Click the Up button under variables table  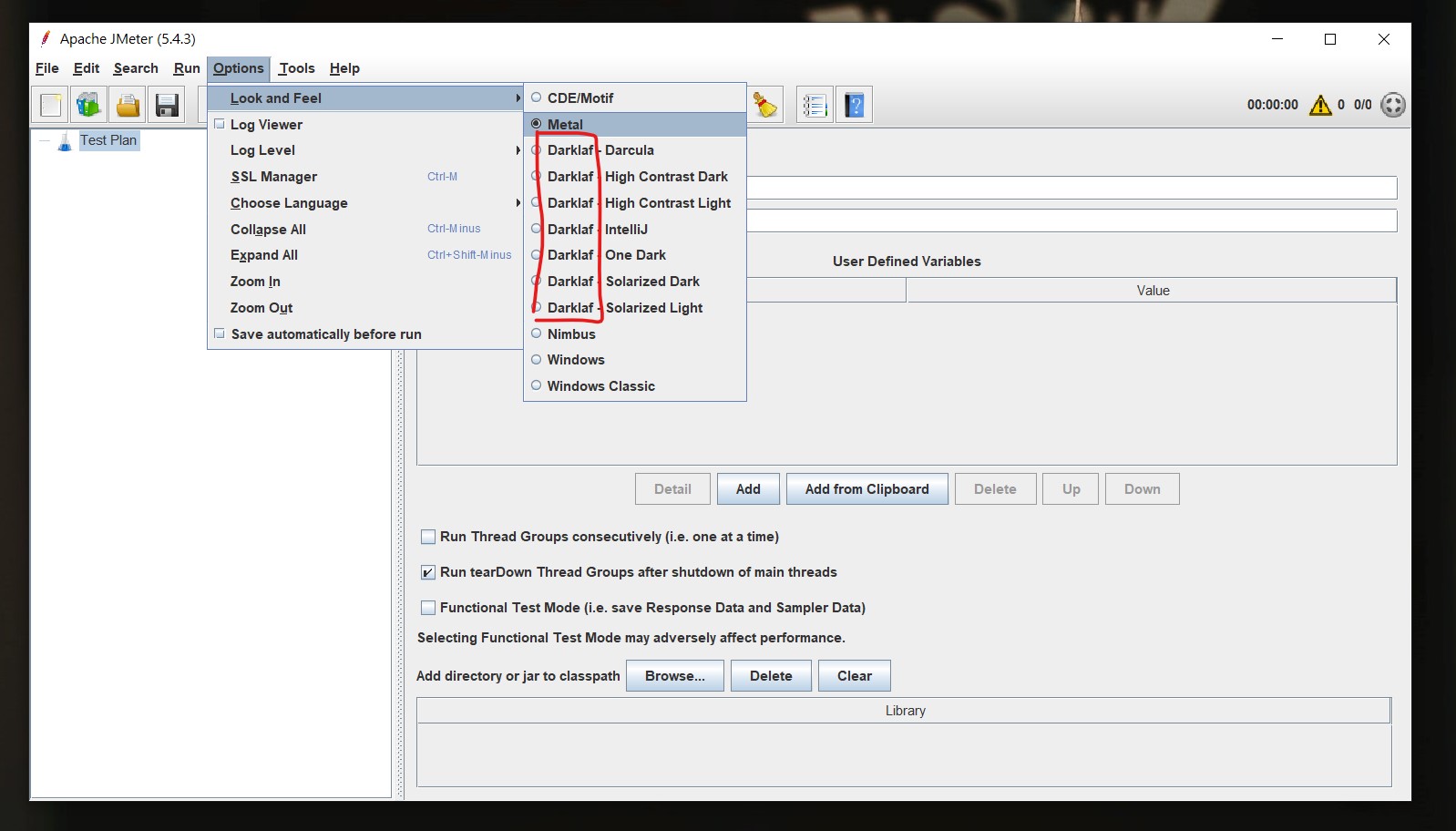click(1071, 489)
